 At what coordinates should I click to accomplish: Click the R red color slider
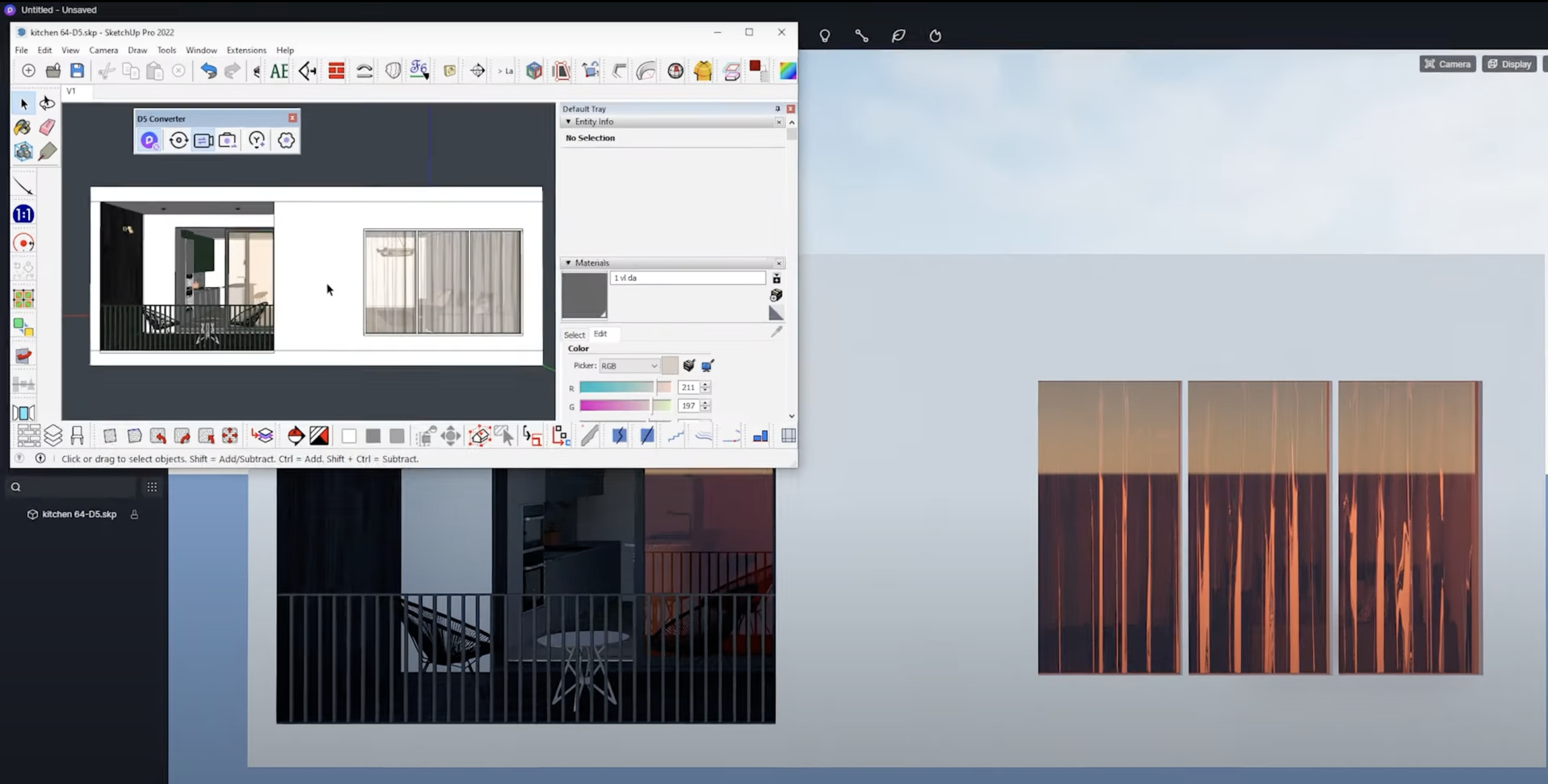click(625, 388)
